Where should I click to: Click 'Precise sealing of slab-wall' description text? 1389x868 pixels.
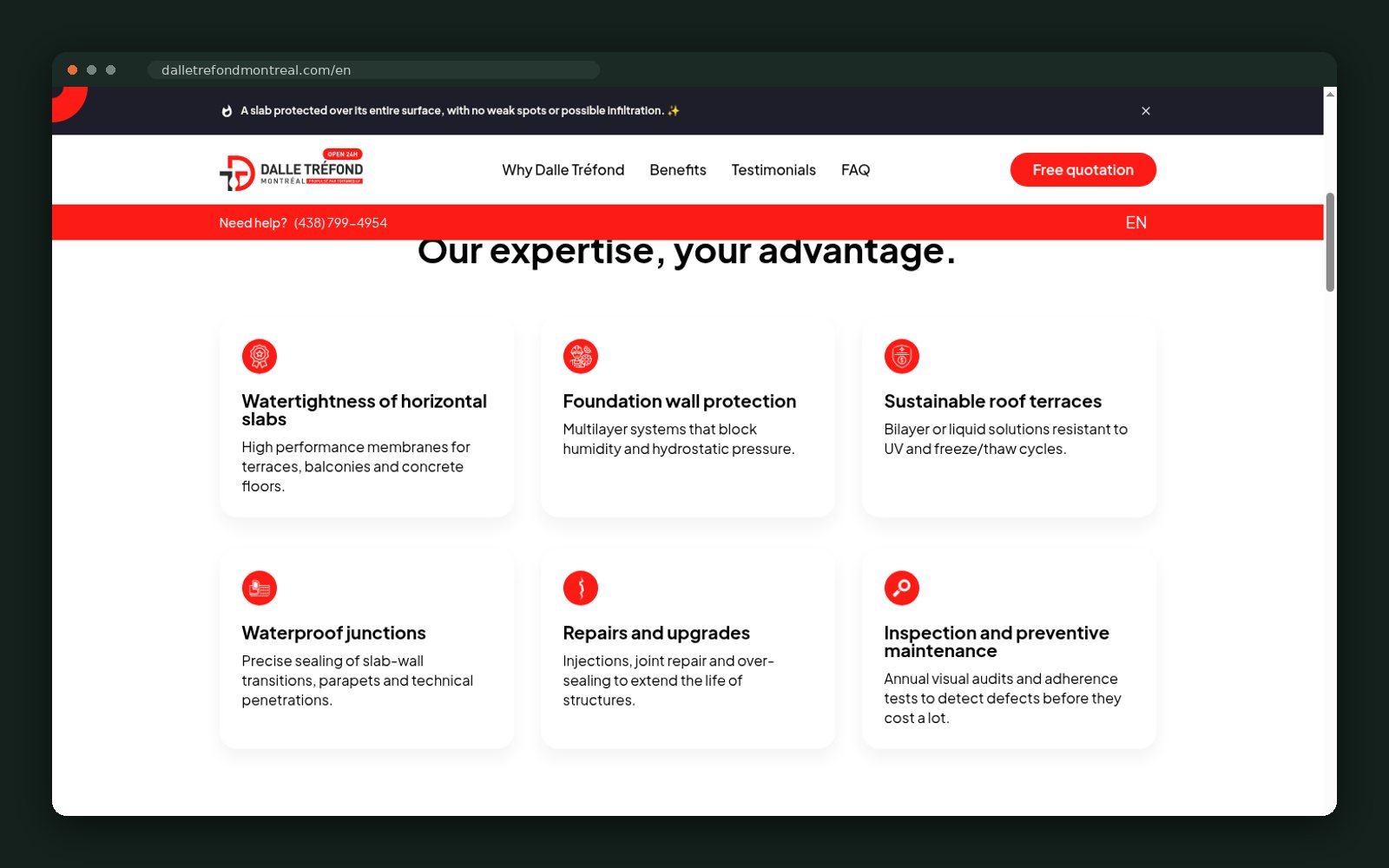click(358, 681)
